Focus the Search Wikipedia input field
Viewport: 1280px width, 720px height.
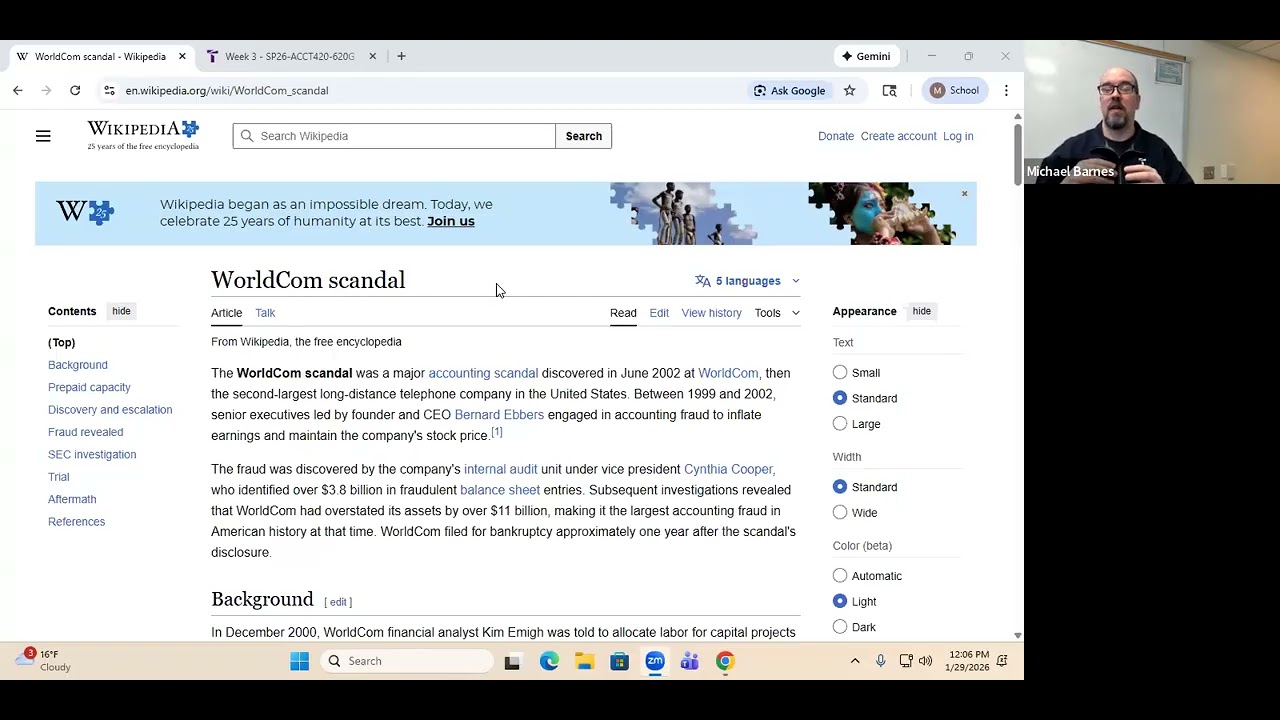(x=394, y=136)
